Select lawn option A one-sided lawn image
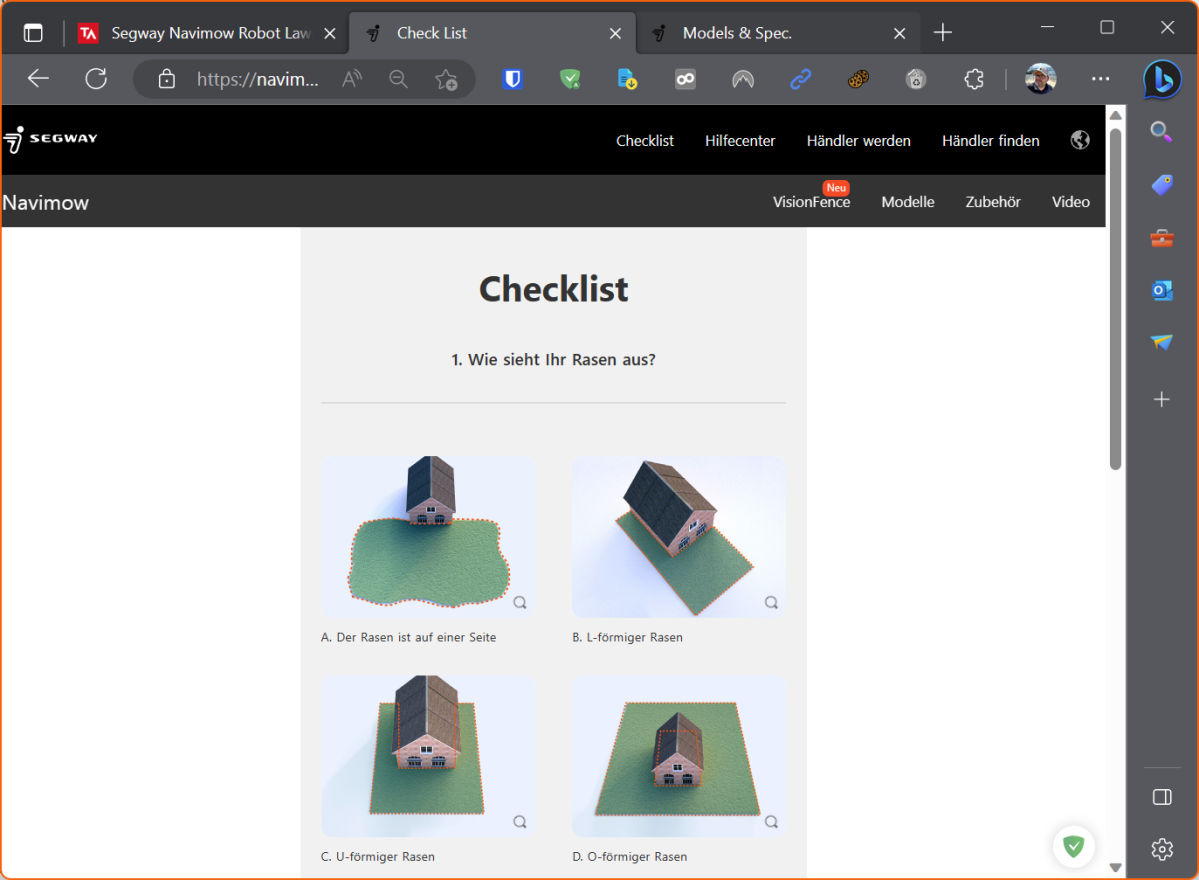This screenshot has height=880, width=1199. tap(428, 537)
